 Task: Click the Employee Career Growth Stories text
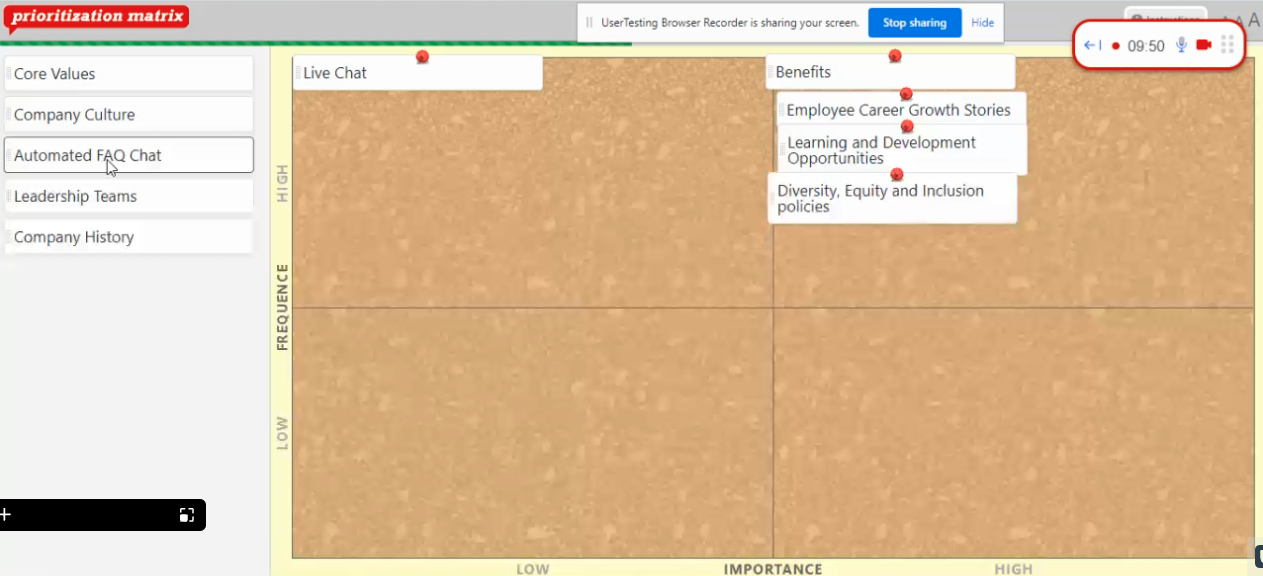(x=898, y=110)
